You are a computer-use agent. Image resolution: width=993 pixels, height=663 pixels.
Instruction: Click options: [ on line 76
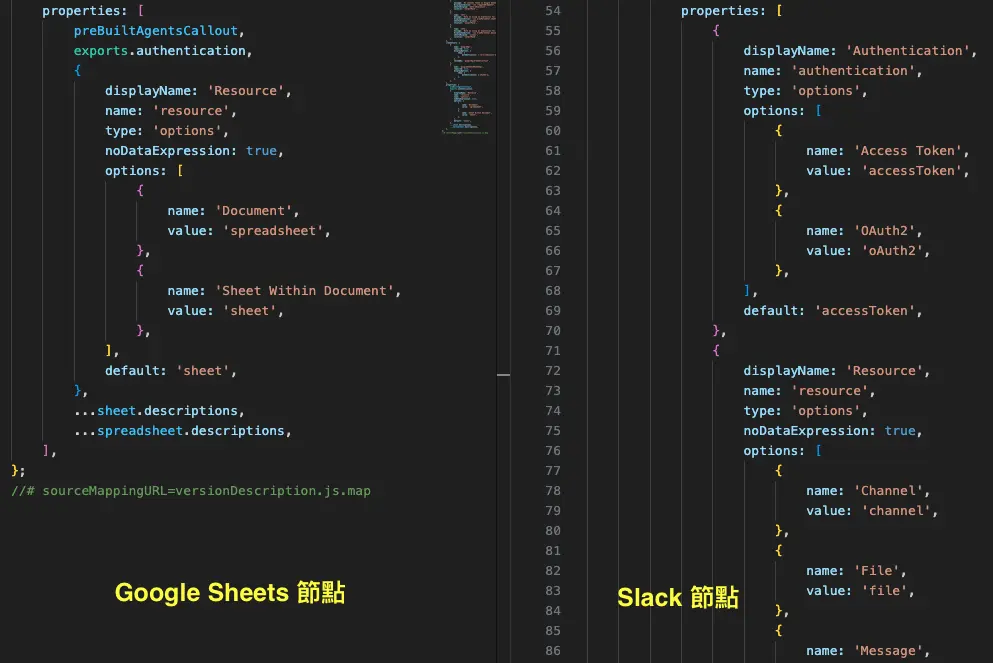tap(783, 451)
